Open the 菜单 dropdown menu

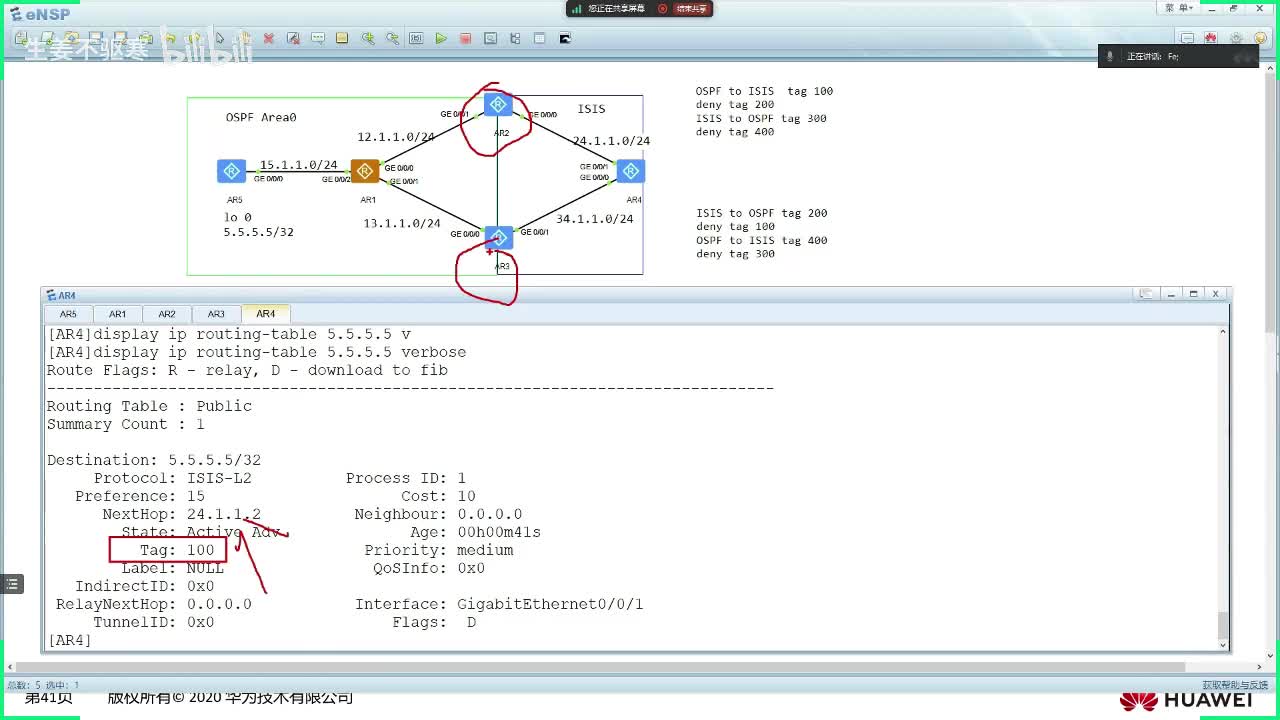pyautogui.click(x=1178, y=8)
